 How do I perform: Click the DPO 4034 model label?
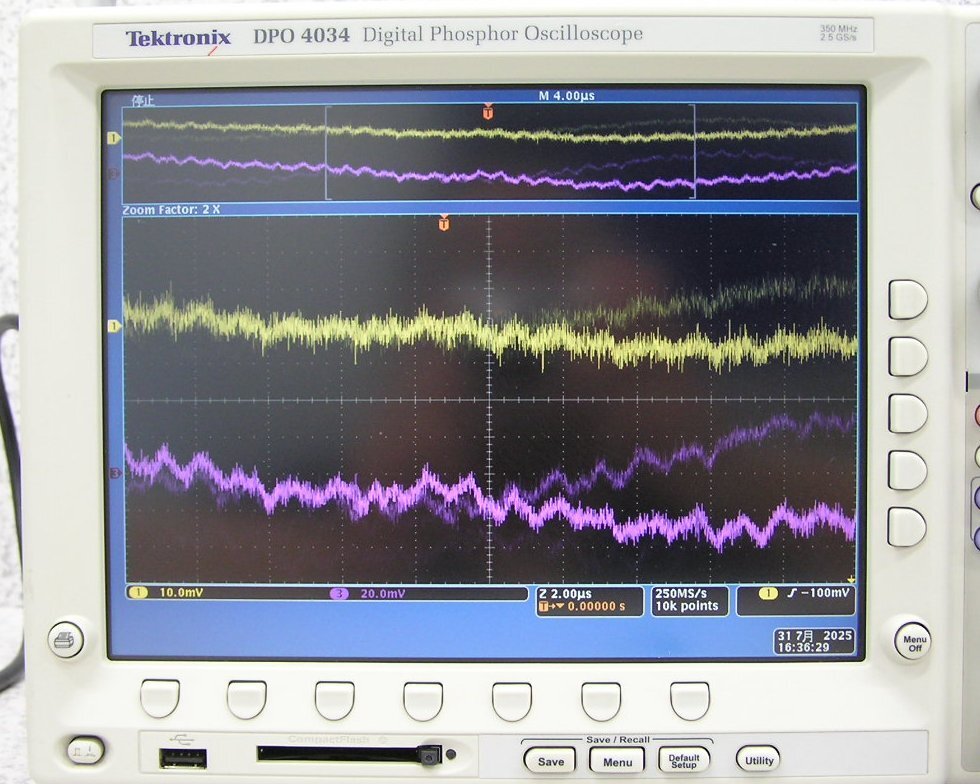point(301,35)
